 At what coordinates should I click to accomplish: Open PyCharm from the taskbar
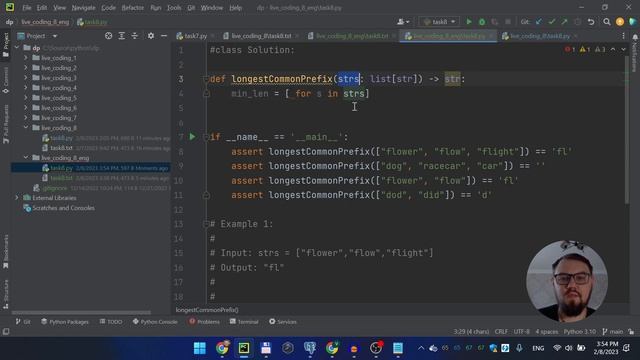[244, 348]
